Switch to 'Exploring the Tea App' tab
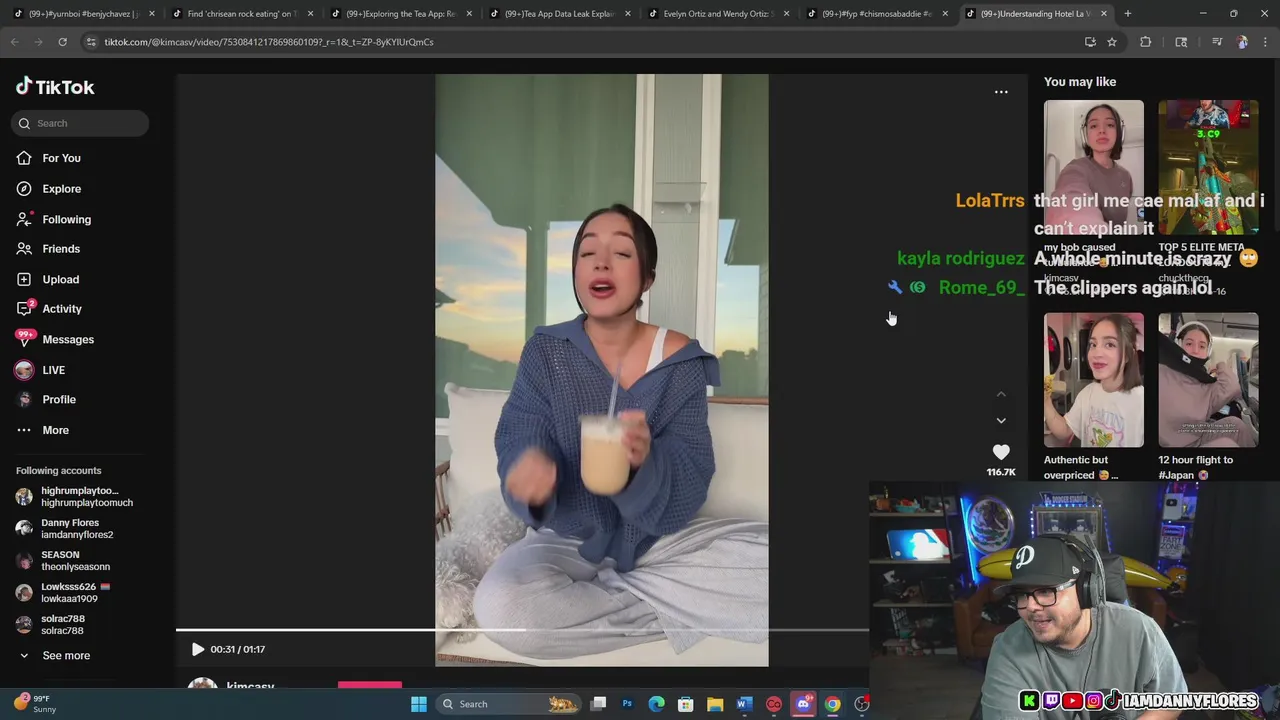The width and height of the screenshot is (1280, 720). pyautogui.click(x=400, y=14)
